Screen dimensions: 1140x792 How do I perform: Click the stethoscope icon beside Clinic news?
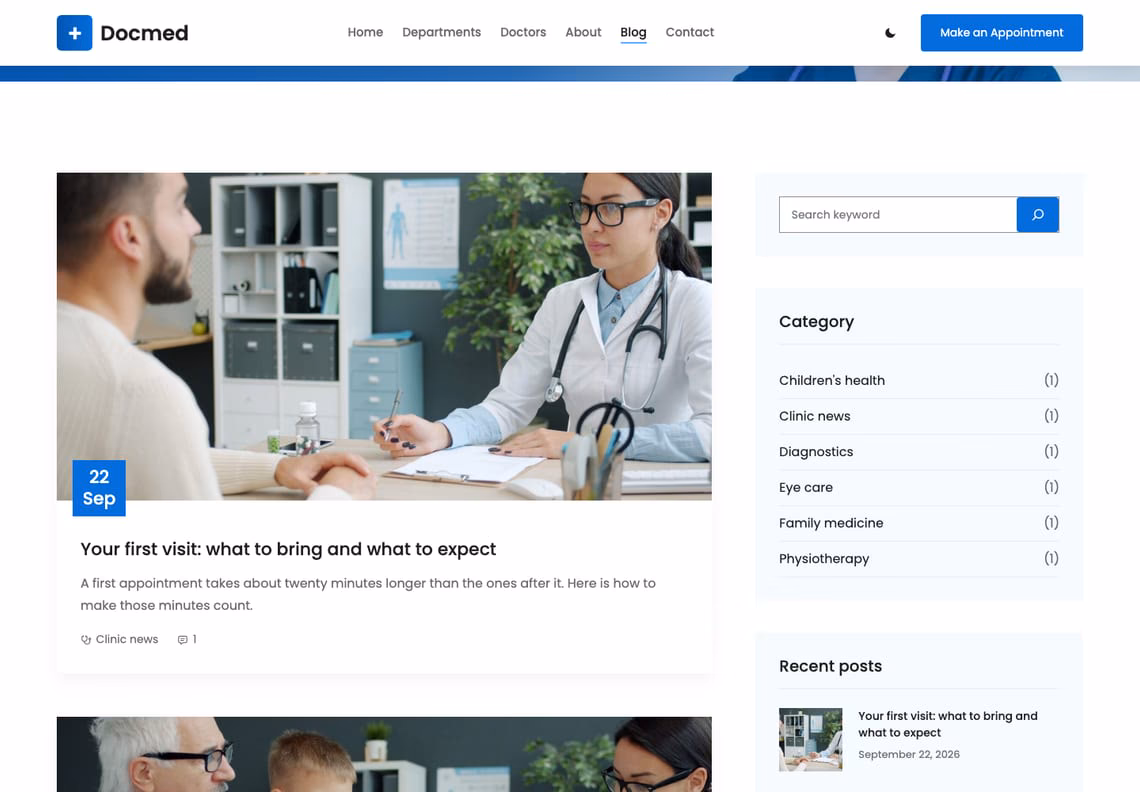[x=86, y=639]
